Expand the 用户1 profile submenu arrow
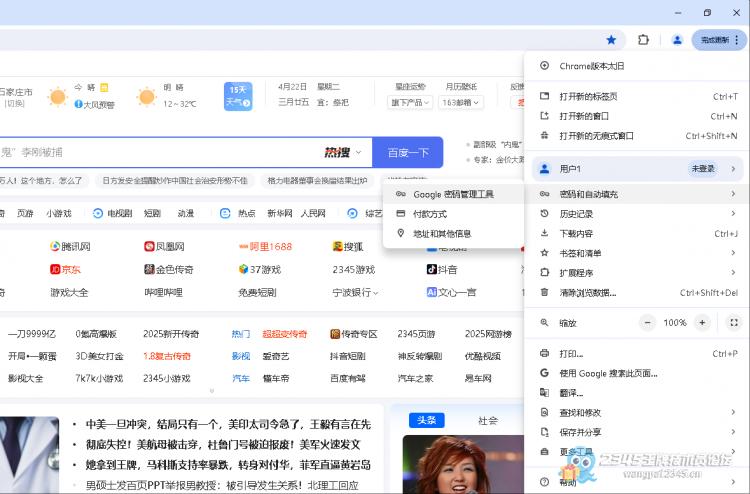 (733, 168)
